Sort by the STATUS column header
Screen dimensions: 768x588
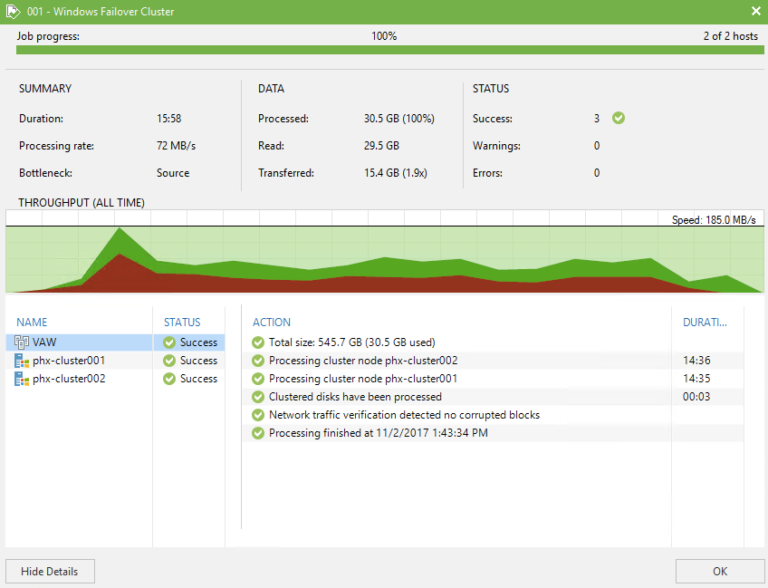click(x=182, y=322)
